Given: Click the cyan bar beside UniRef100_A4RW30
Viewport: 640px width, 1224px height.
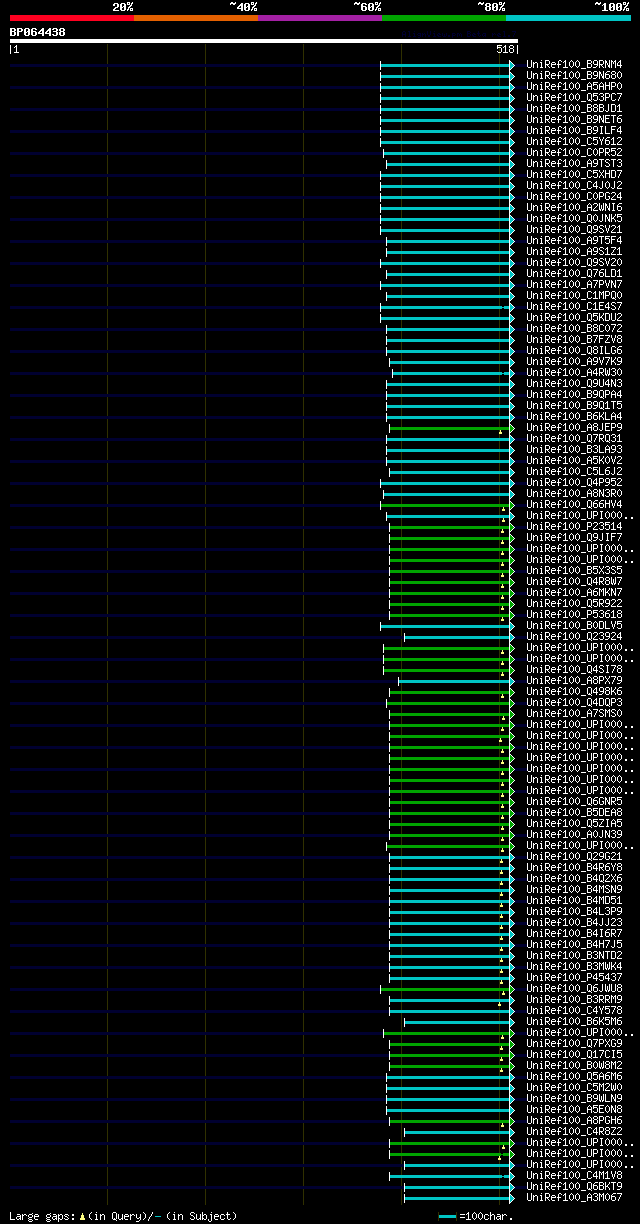Looking at the screenshot, I should click(x=453, y=372).
